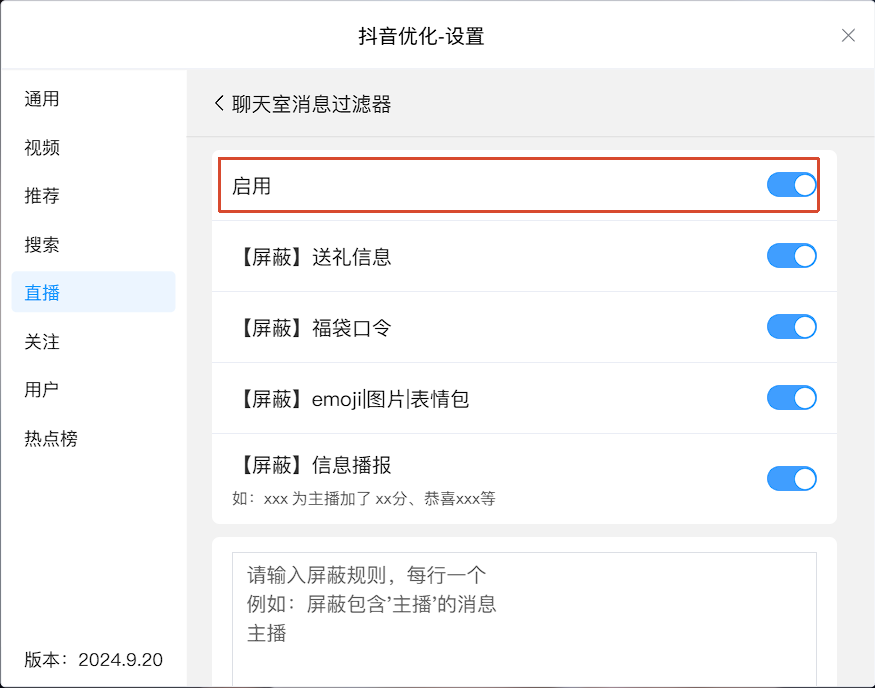Viewport: 875px width, 688px height.
Task: Click the 【屏蔽】信息播报 label
Action: tap(312, 465)
